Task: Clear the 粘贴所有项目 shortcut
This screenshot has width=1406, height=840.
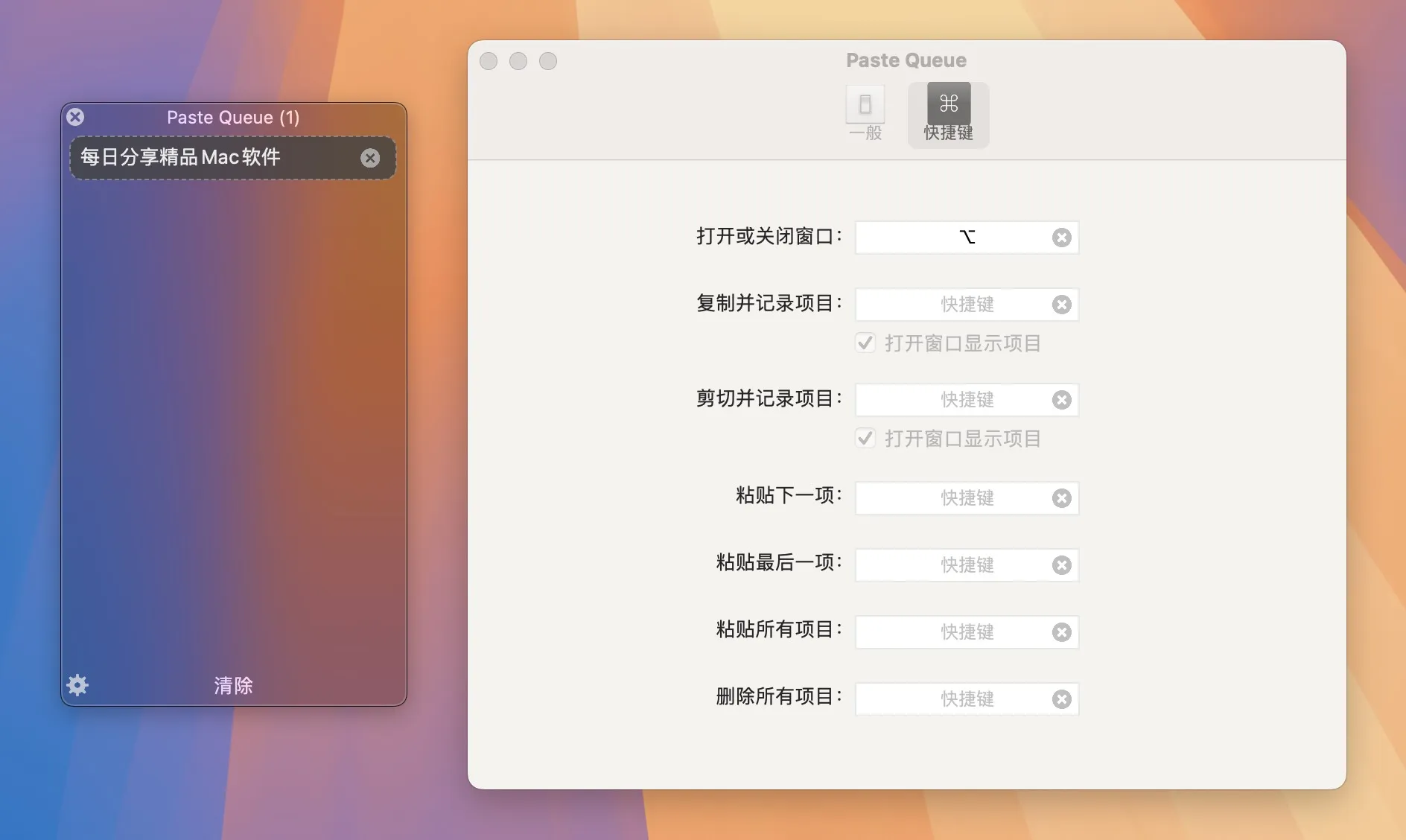Action: click(x=1062, y=632)
